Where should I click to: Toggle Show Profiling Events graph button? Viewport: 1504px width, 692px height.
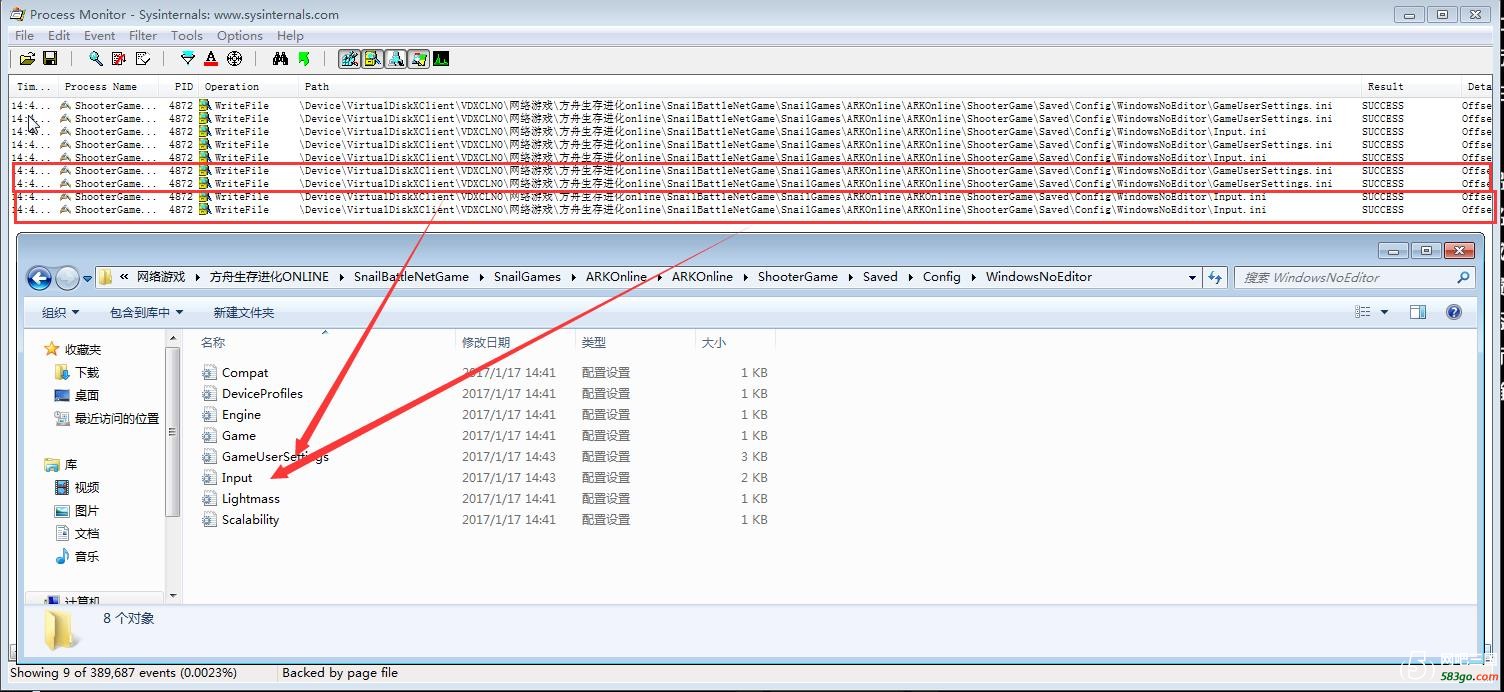pos(441,59)
